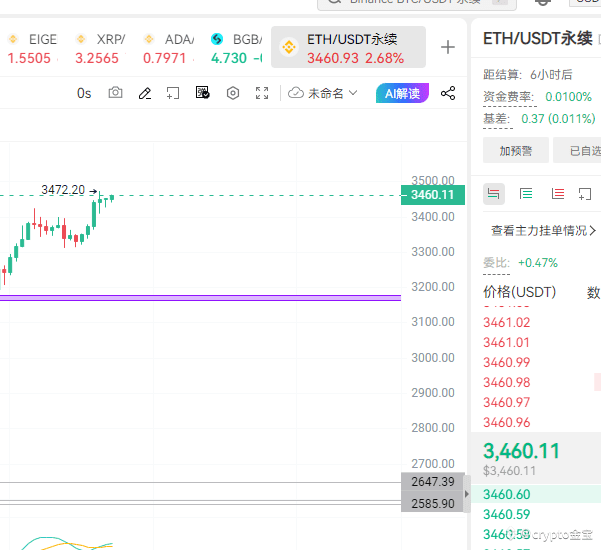
Task: Open chart settings hexagon icon
Action: (233, 93)
